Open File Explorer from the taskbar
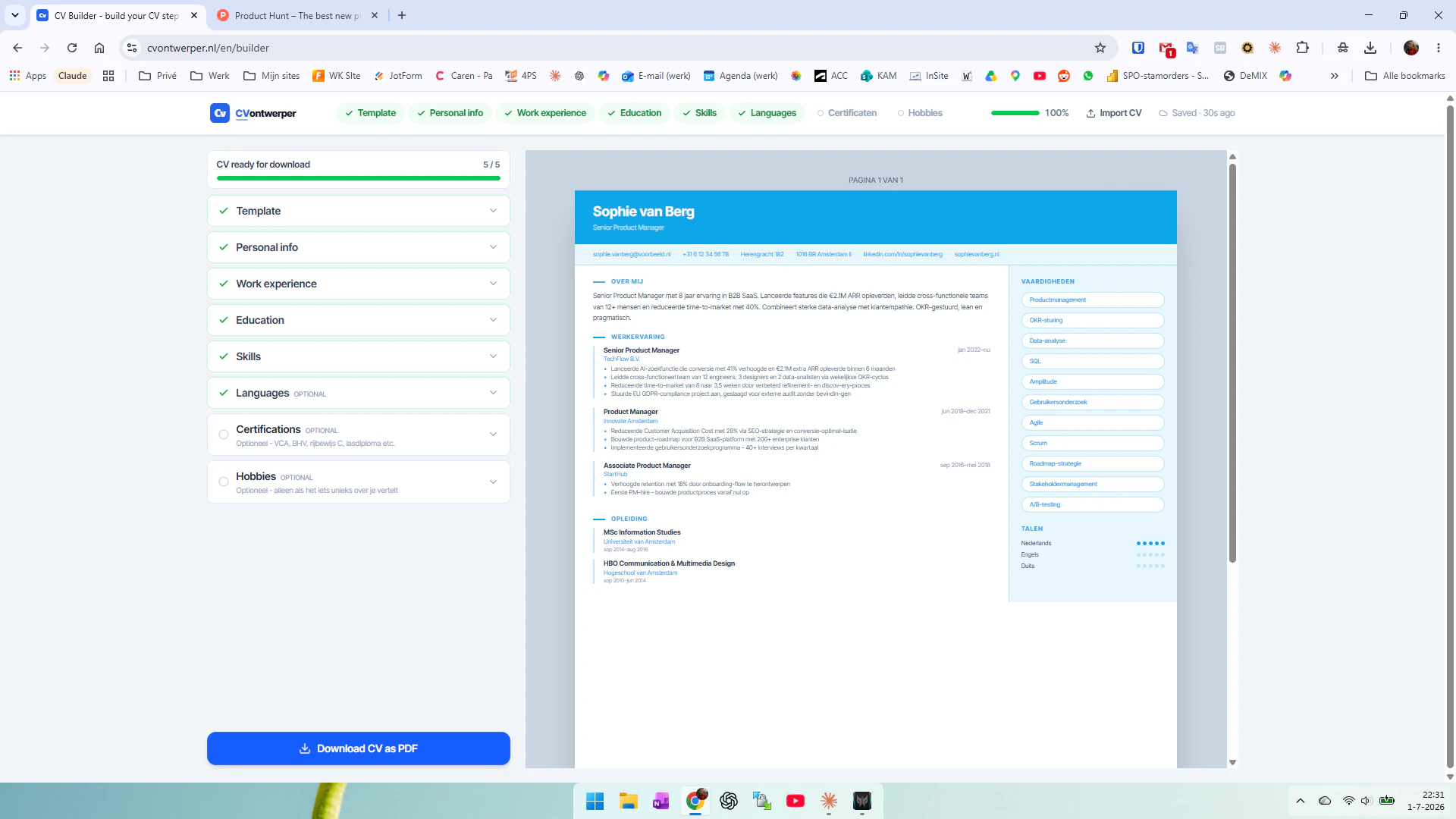1456x819 pixels. [628, 801]
